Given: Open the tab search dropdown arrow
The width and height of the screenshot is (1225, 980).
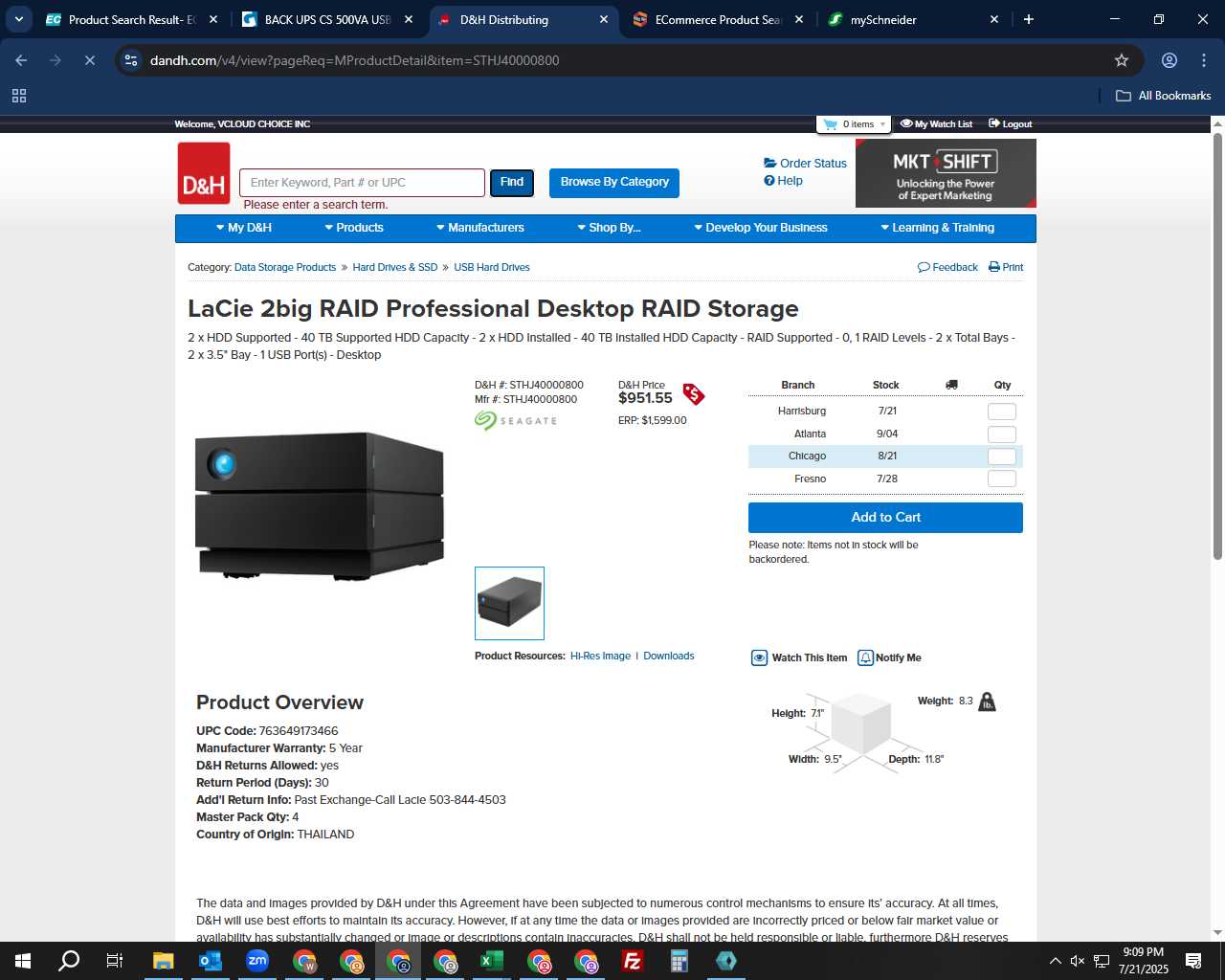Looking at the screenshot, I should pos(18,19).
